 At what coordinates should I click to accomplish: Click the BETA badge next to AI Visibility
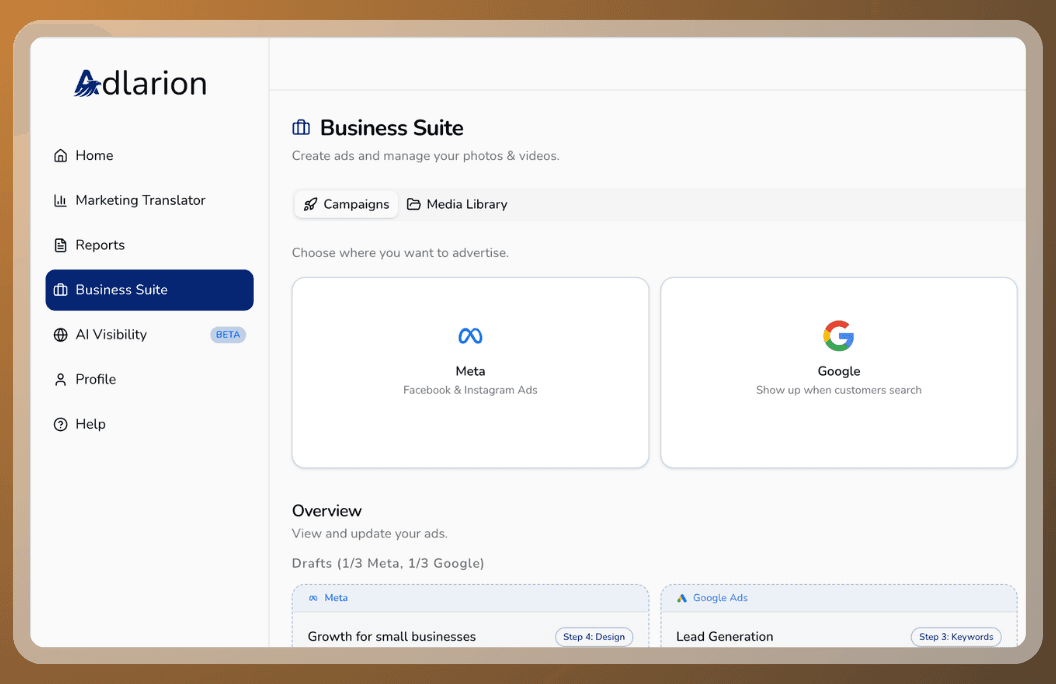tap(228, 335)
